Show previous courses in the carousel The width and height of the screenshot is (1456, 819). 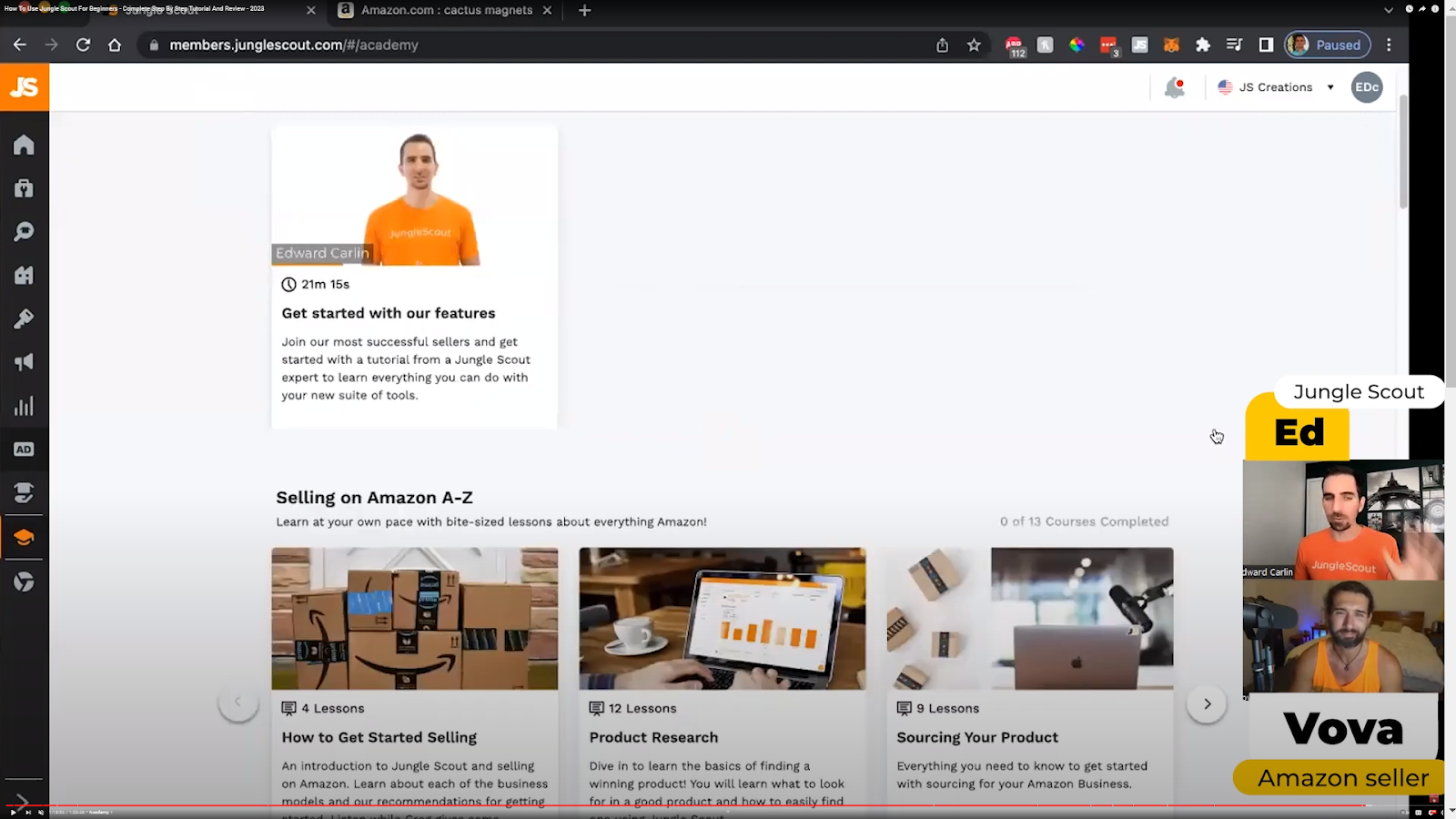tap(238, 702)
